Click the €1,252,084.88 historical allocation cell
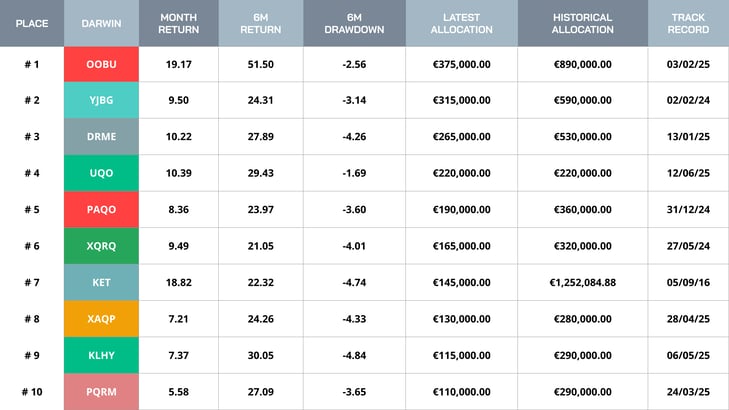 click(582, 283)
